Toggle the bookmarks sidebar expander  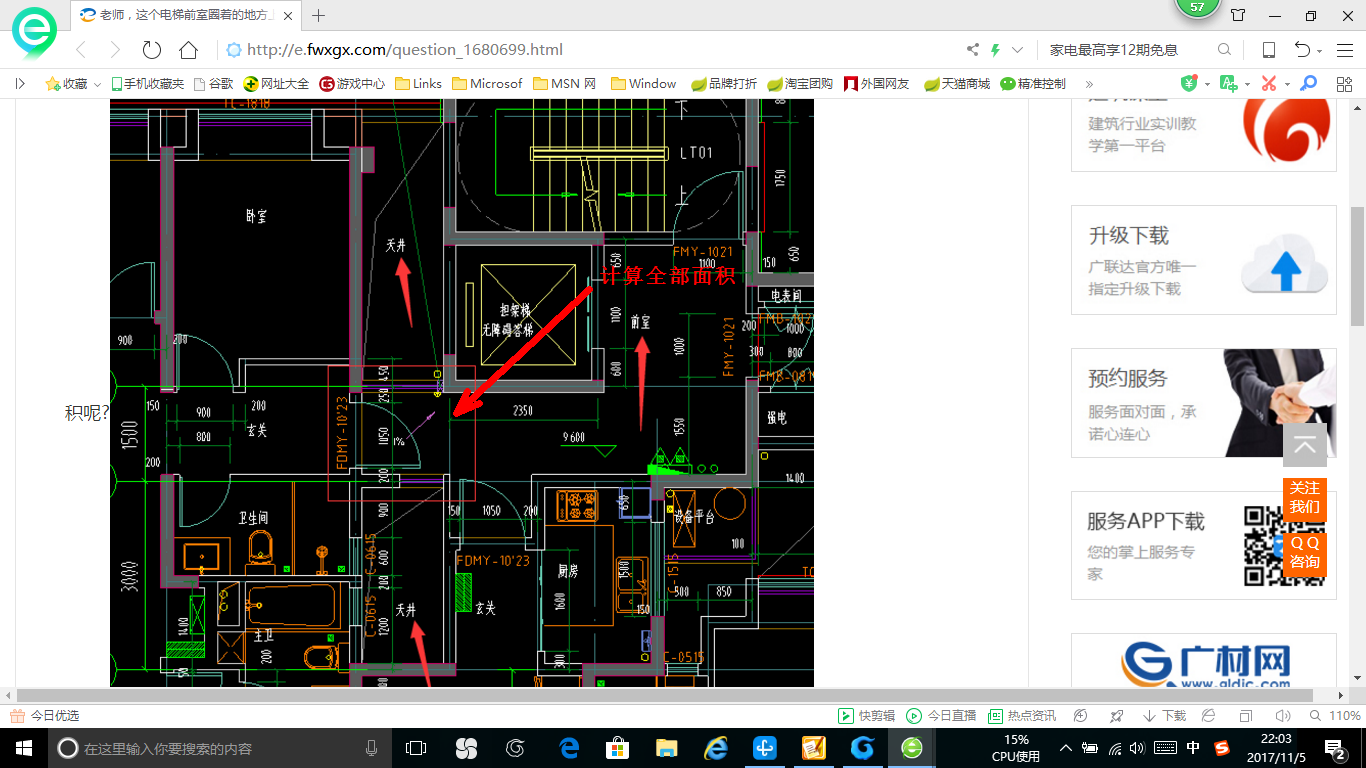[20, 84]
